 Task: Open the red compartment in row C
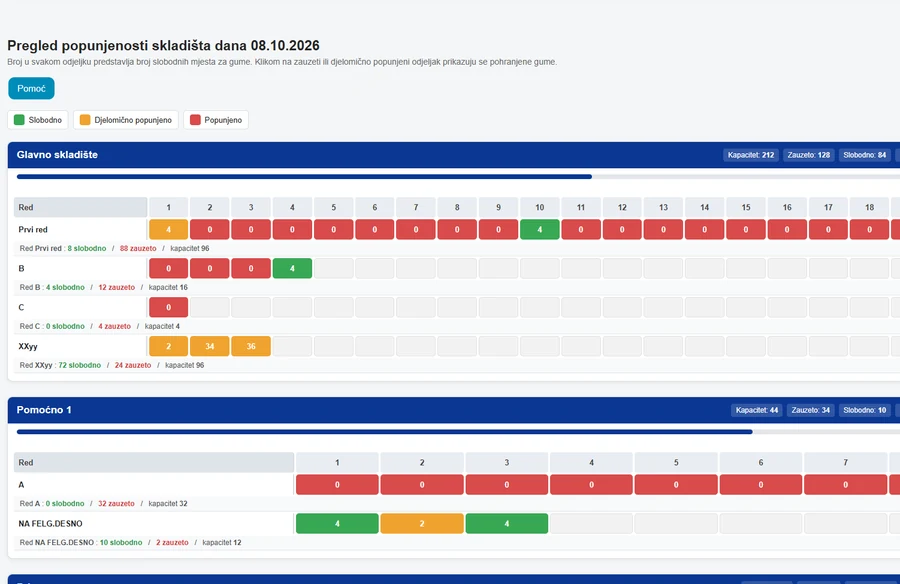[168, 307]
